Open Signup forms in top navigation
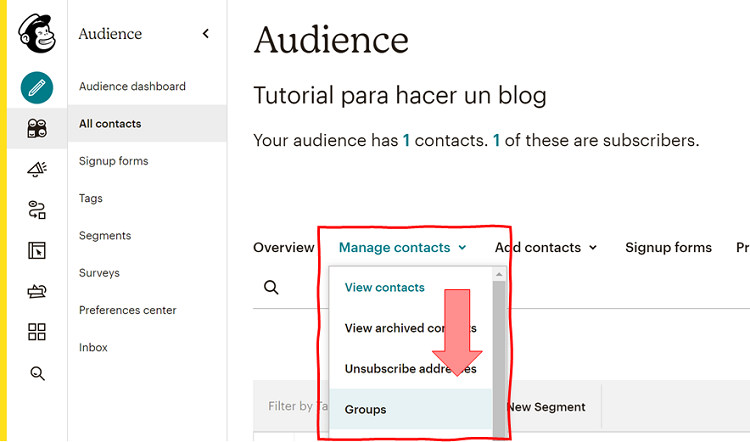The height and width of the screenshot is (442, 750). 668,248
